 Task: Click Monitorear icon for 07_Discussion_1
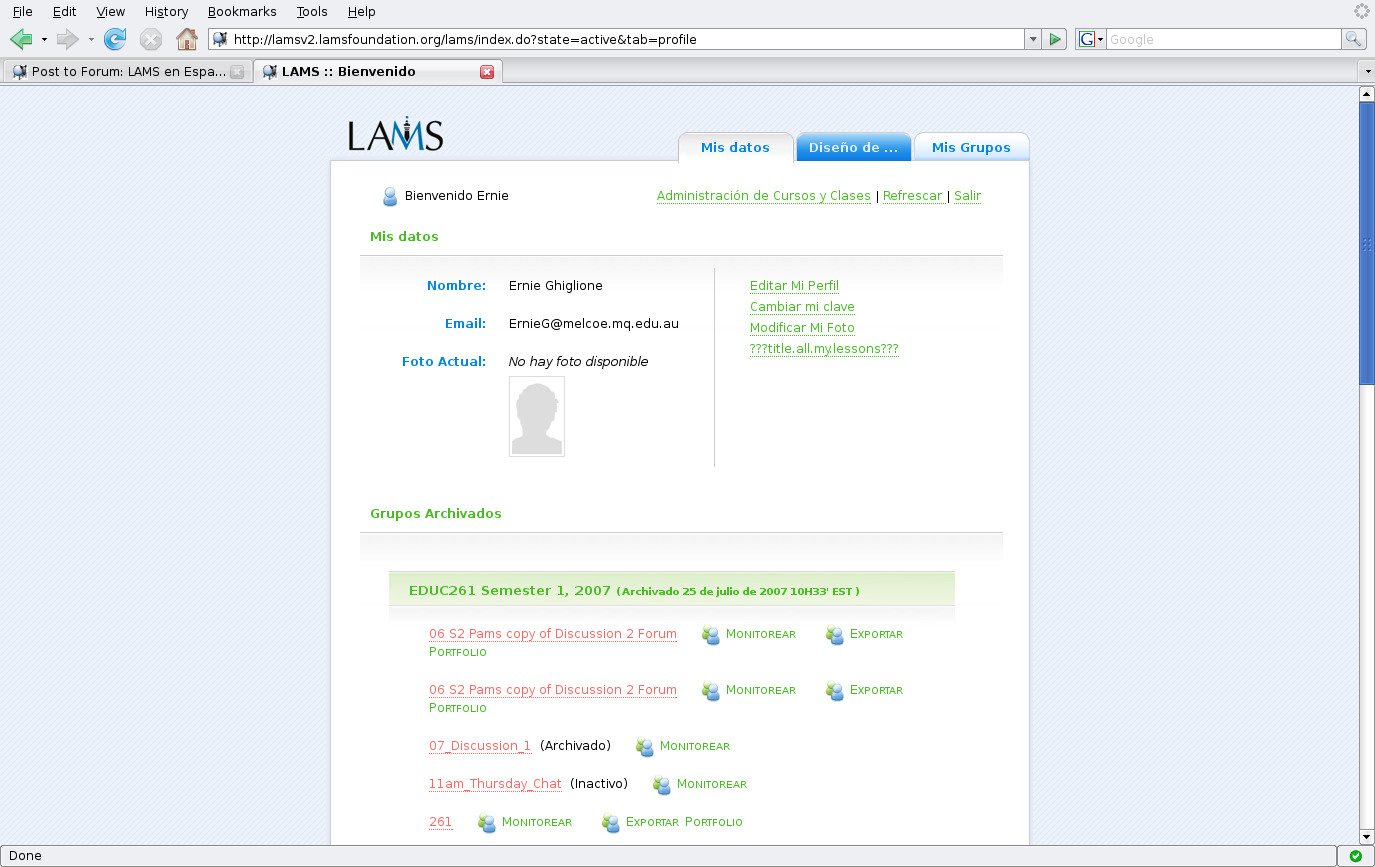tap(645, 747)
